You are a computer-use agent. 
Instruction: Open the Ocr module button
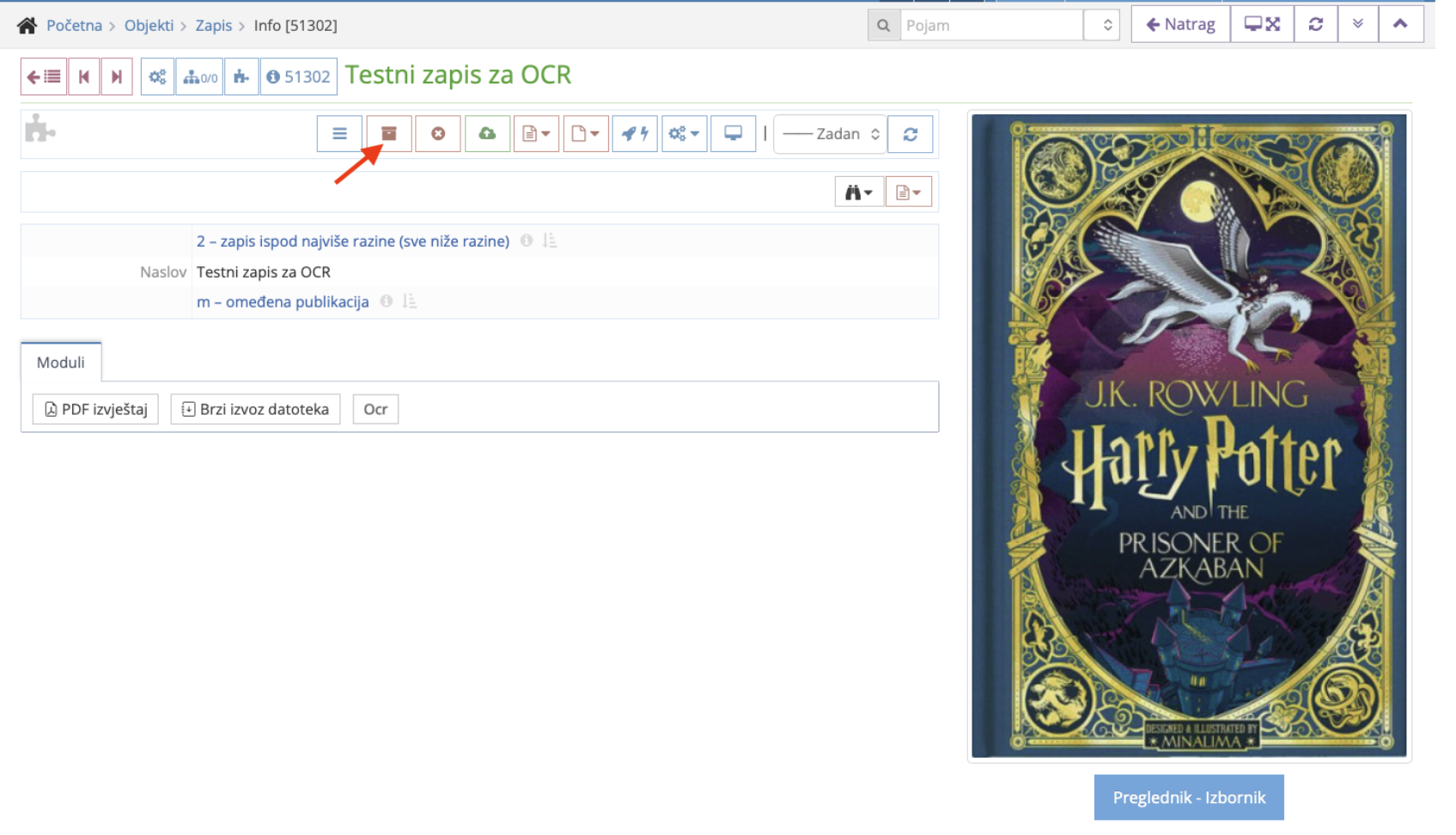[x=375, y=409]
